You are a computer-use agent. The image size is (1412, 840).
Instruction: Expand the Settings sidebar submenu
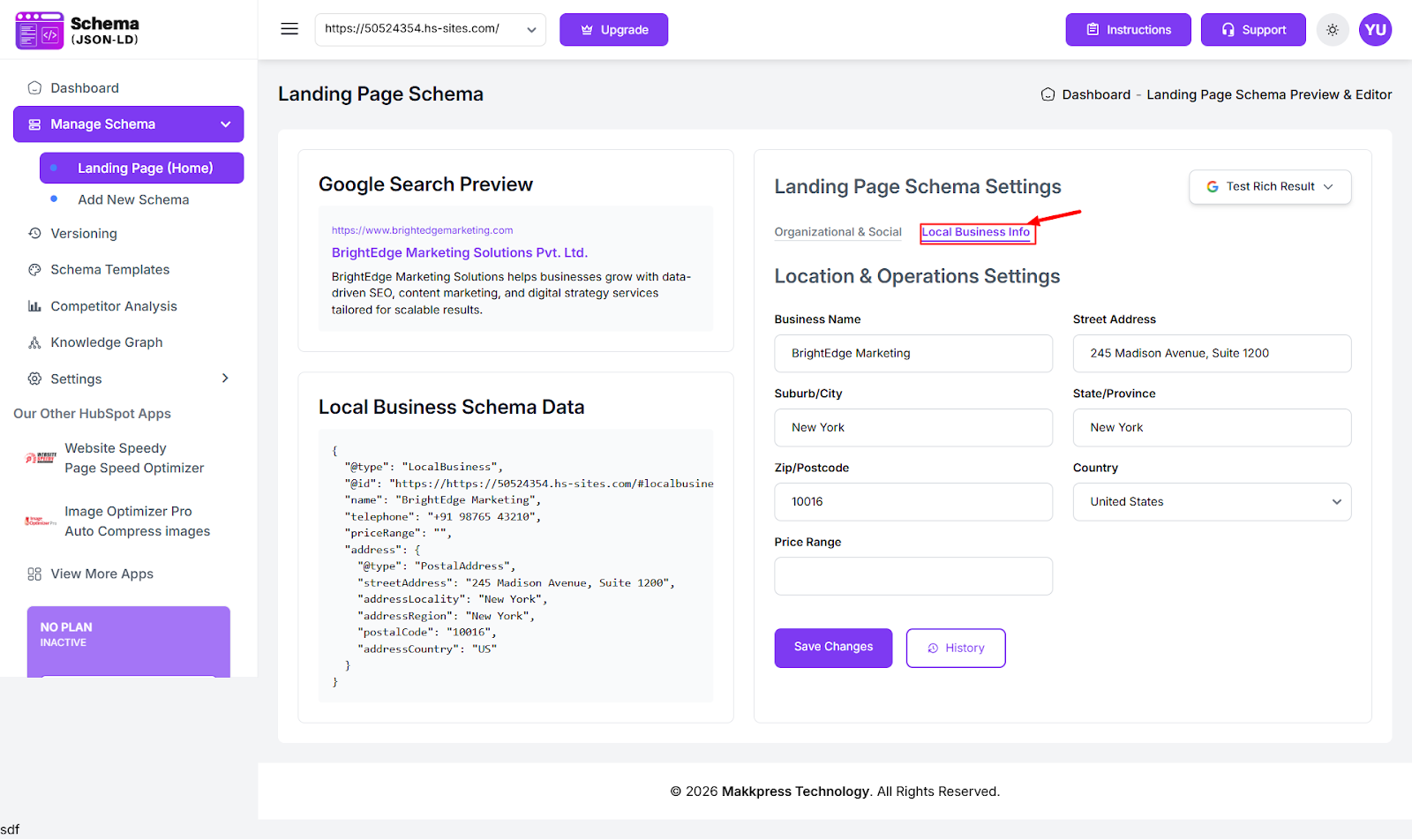point(225,379)
